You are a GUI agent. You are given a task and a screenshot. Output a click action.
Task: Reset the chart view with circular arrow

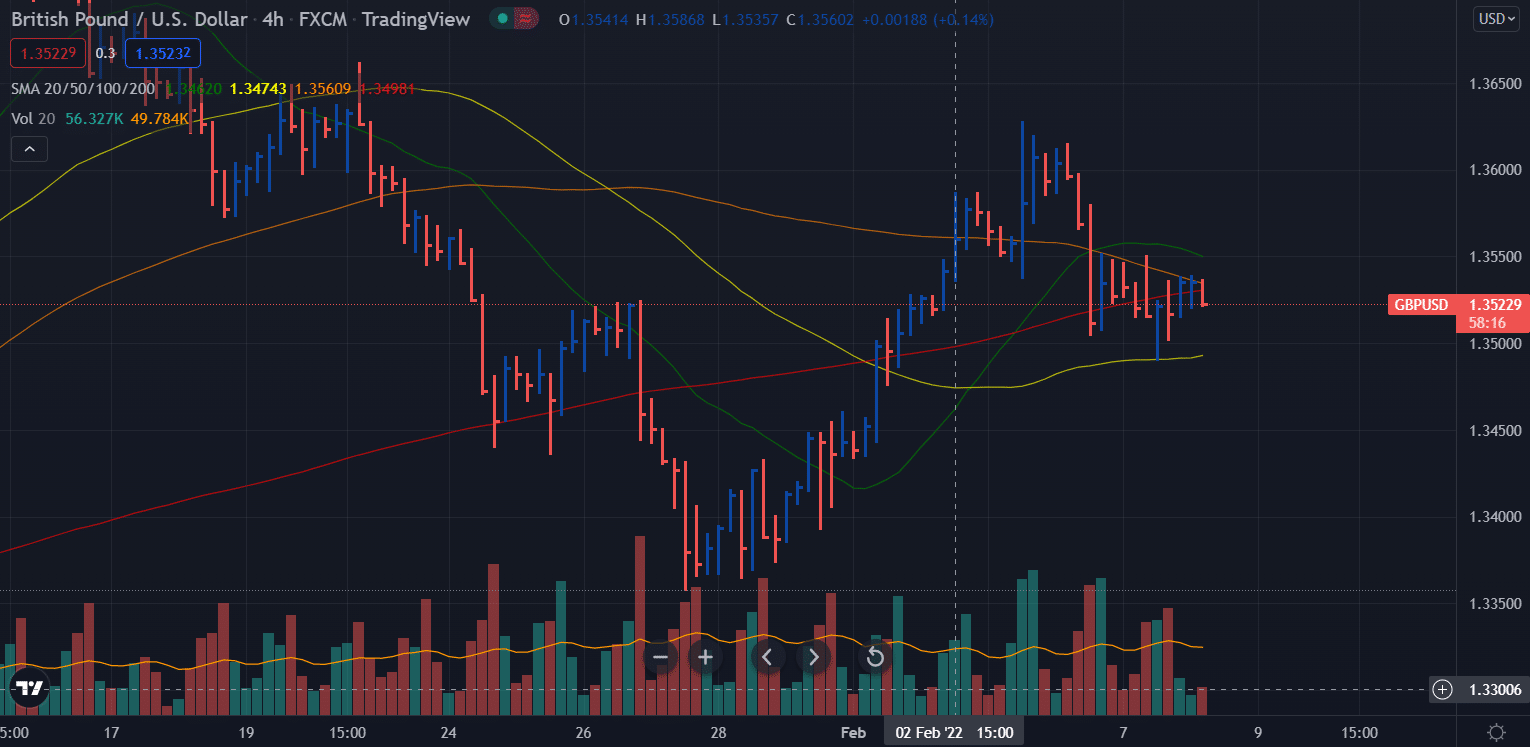click(875, 657)
